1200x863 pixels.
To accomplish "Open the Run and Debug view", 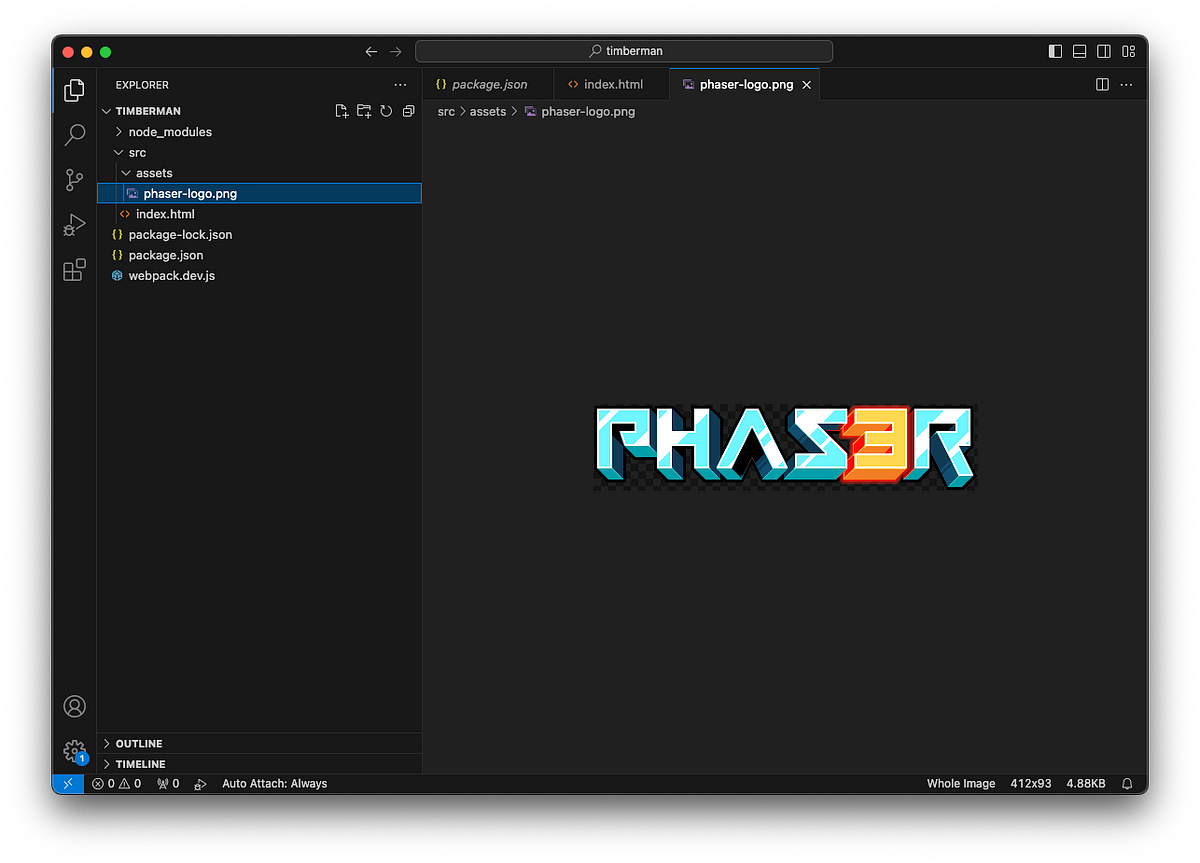I will pyautogui.click(x=74, y=224).
